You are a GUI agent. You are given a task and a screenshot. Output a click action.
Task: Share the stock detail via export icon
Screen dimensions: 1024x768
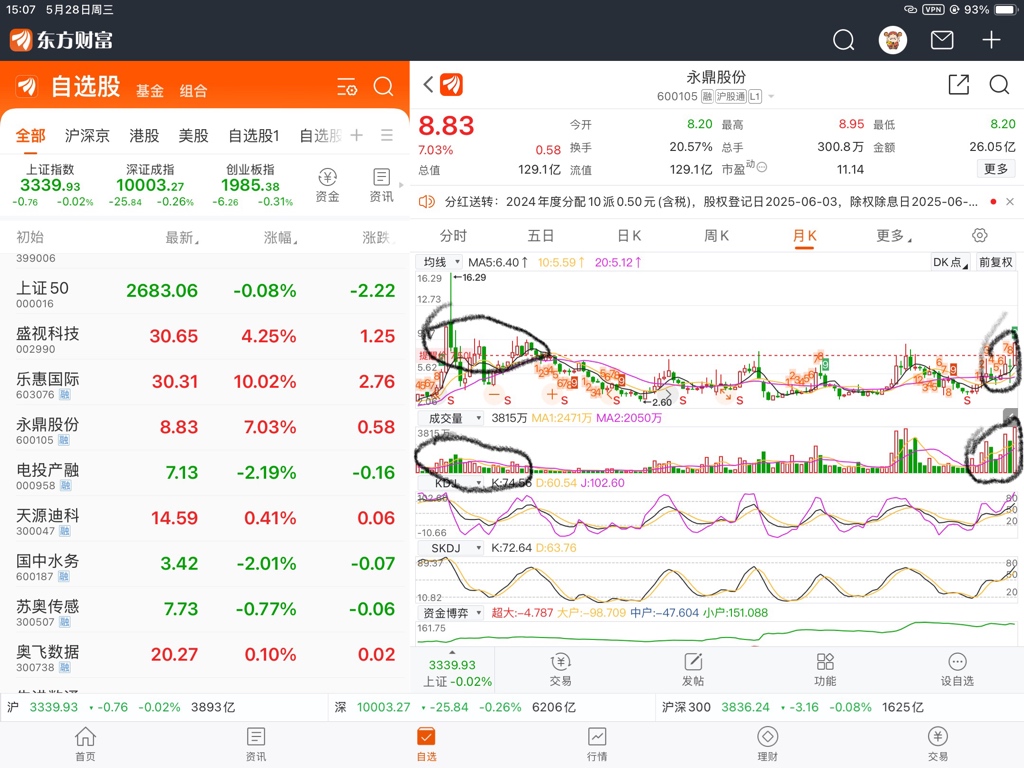[958, 84]
